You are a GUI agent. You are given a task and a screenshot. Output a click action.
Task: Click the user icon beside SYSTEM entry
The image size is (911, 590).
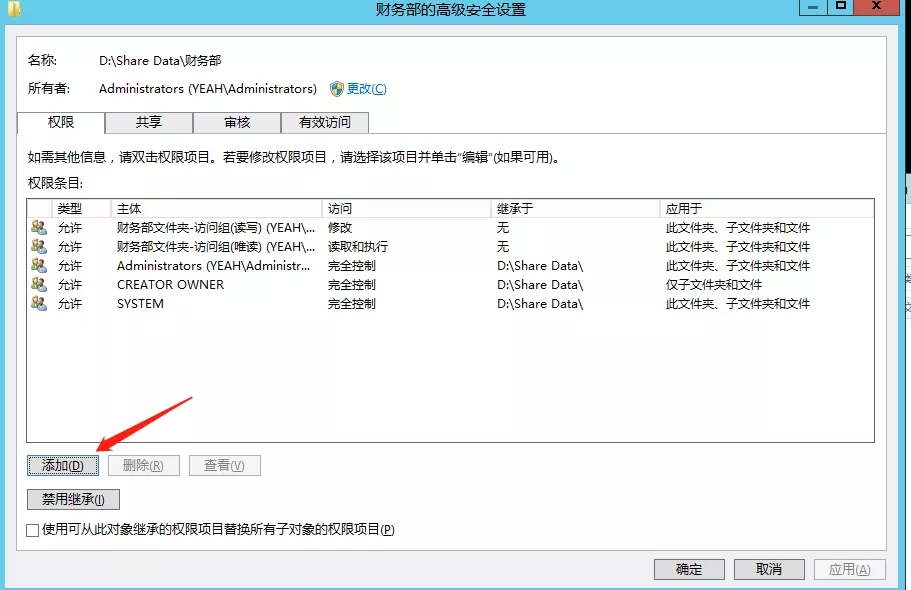tap(39, 304)
